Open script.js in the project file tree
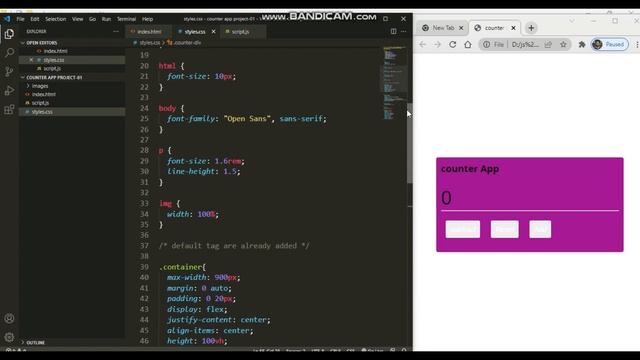640x360 pixels. coord(40,103)
